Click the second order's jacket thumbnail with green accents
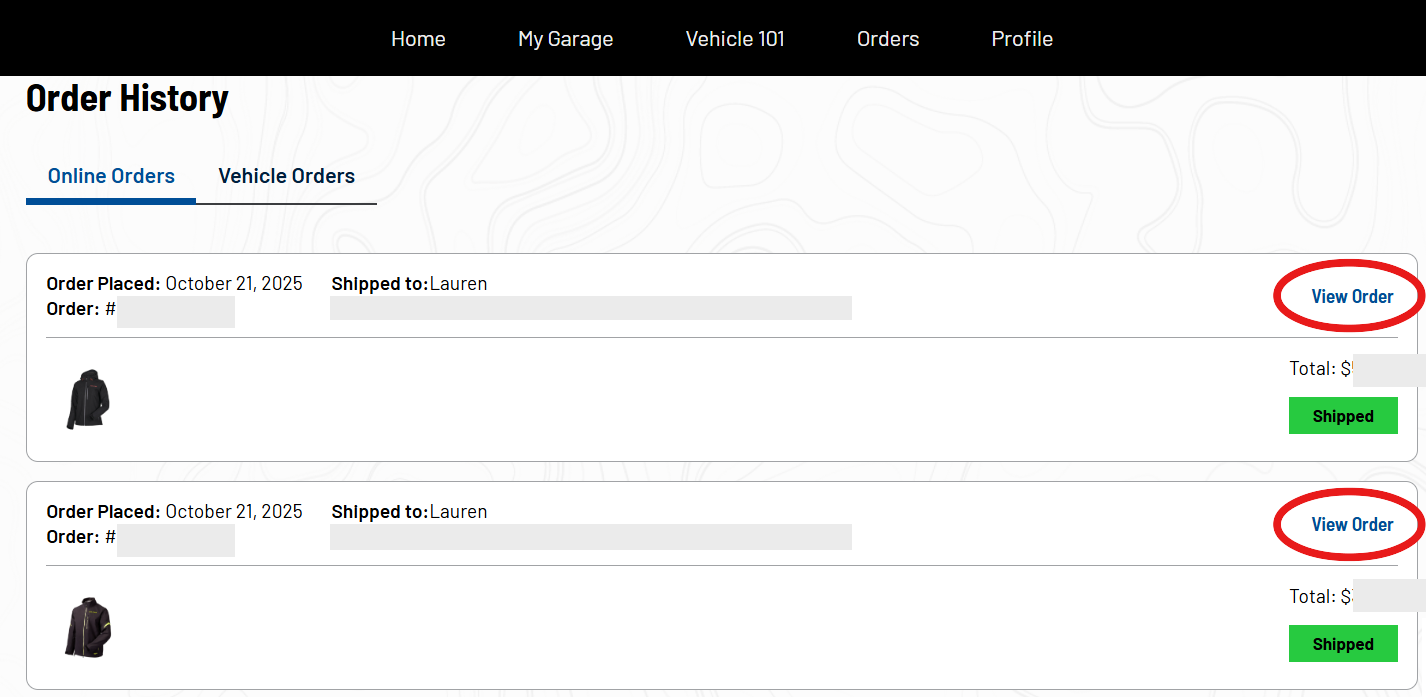Screen dimensions: 1426x697 88,627
